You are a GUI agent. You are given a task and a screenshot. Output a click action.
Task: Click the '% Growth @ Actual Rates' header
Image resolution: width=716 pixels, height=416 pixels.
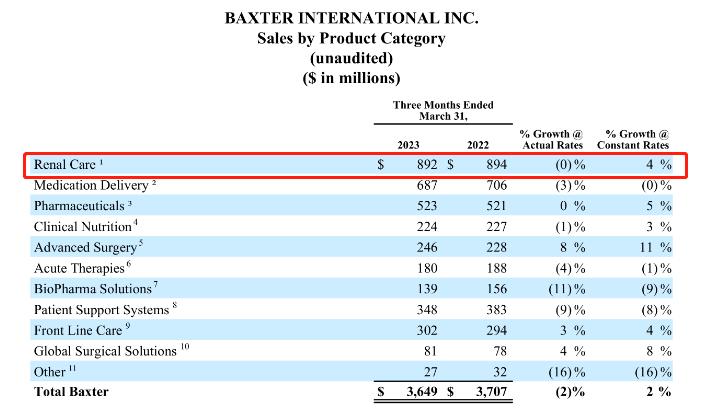552,140
